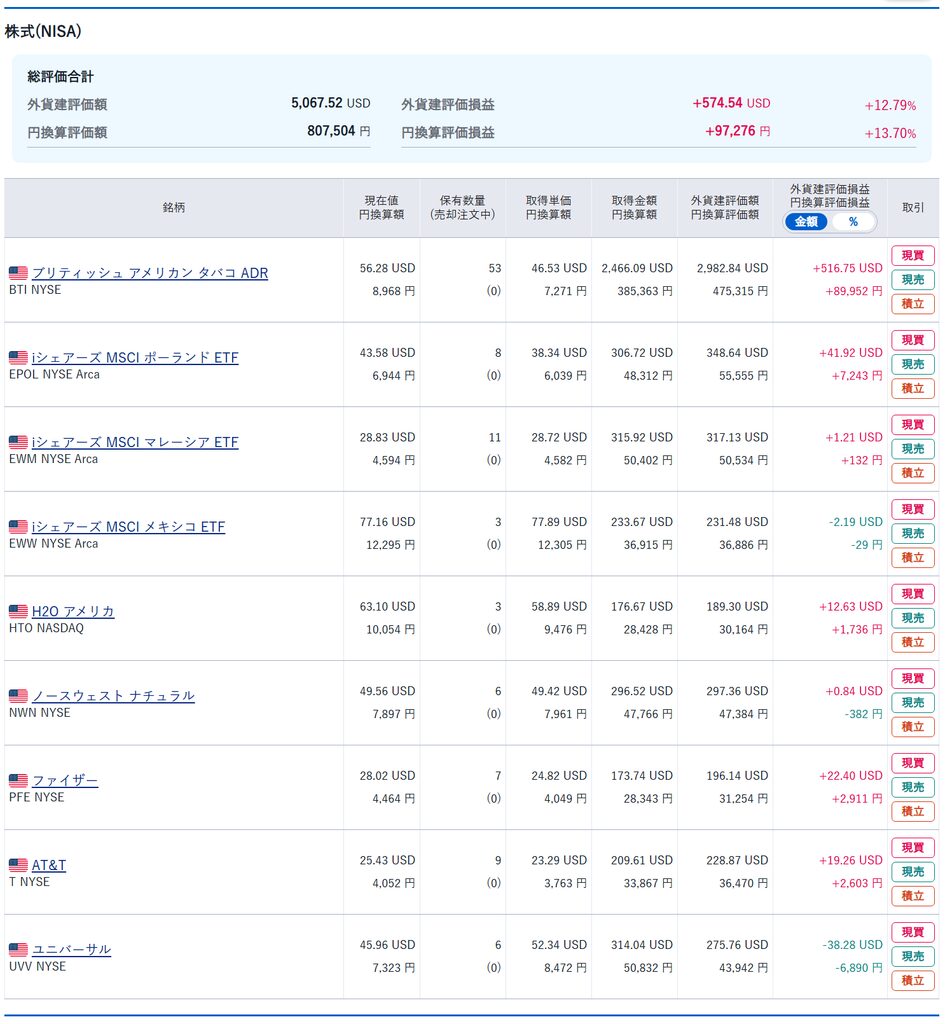Click 現売 button for PFE row
The width and height of the screenshot is (950, 1024).
coord(913,787)
